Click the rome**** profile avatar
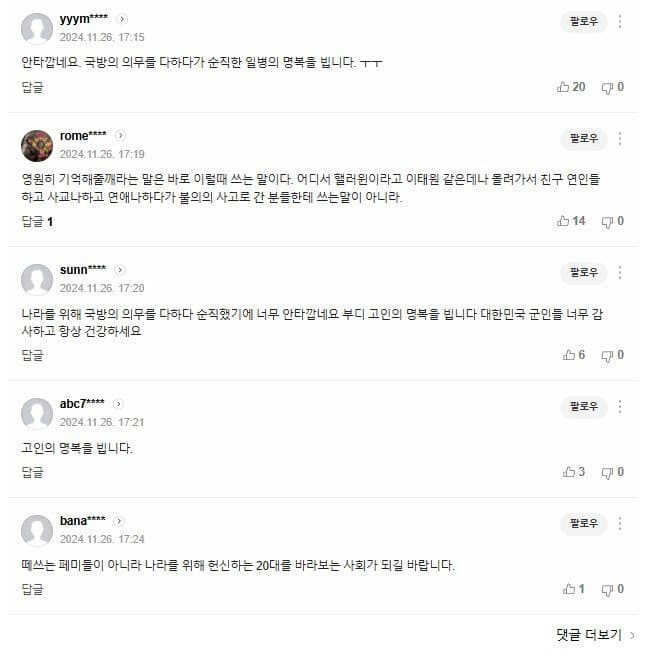Image resolution: width=651 pixels, height=664 pixels. [x=37, y=146]
